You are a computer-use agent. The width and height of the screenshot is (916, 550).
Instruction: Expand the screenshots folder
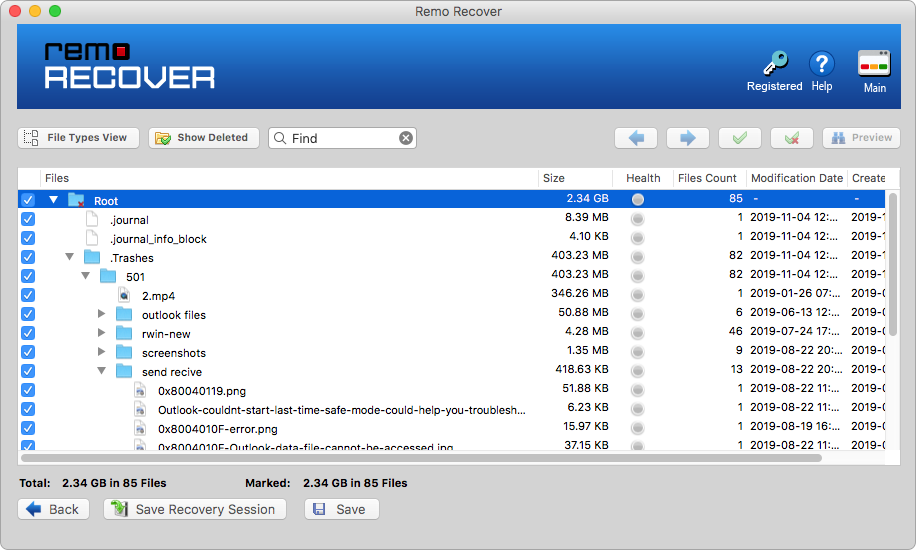point(101,352)
